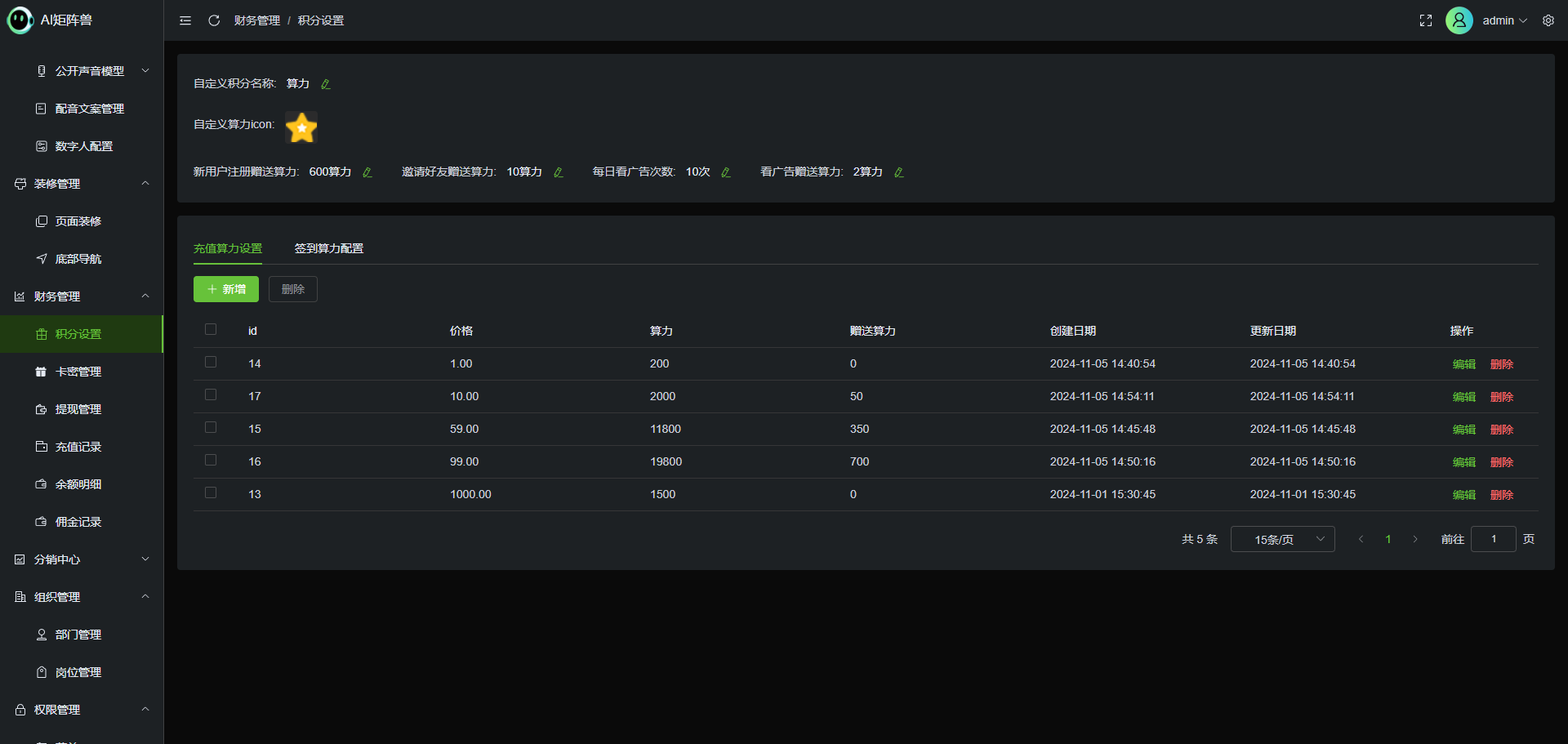
Task: Edit invite friend gift 10算力
Action: point(559,172)
